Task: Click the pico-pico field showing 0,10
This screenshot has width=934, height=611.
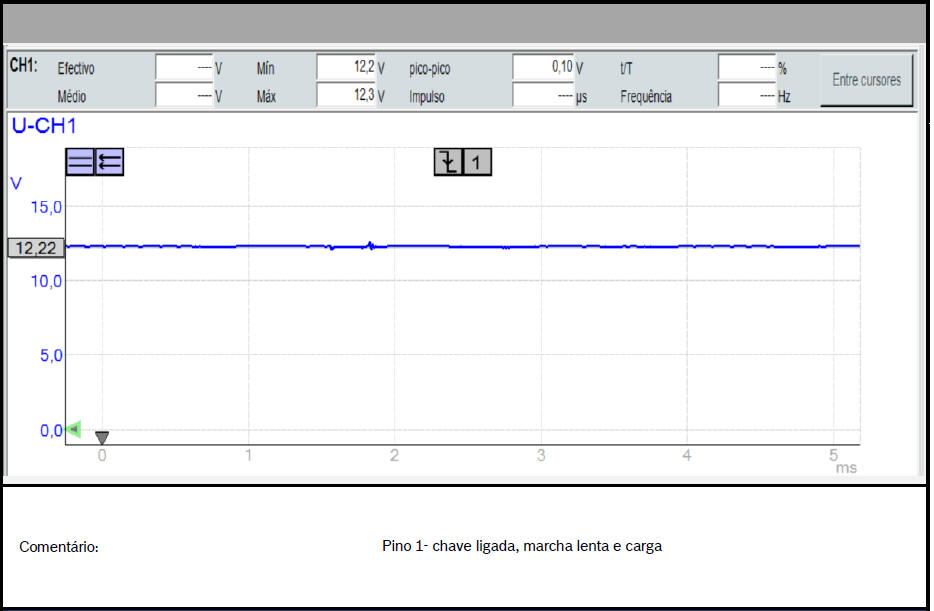Action: pos(542,68)
